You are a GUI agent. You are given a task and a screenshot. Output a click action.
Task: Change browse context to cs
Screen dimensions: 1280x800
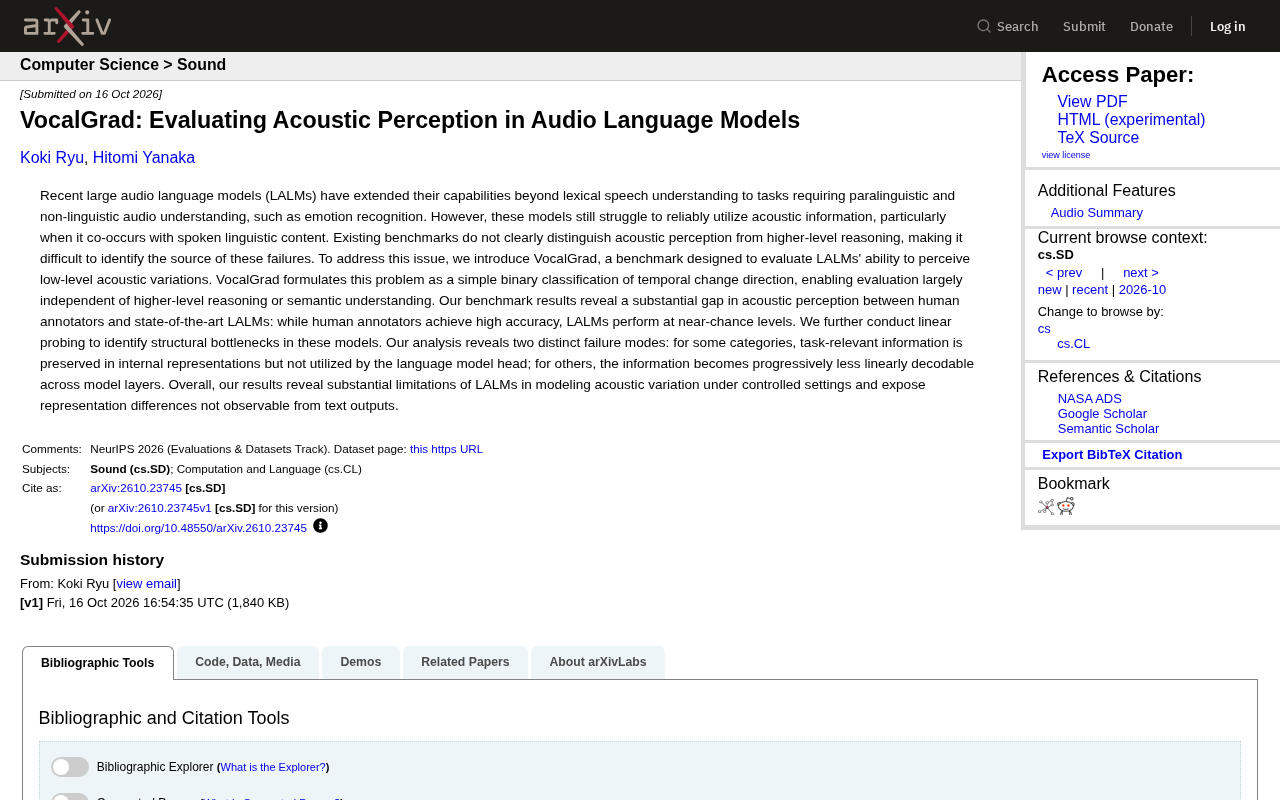(x=1044, y=329)
